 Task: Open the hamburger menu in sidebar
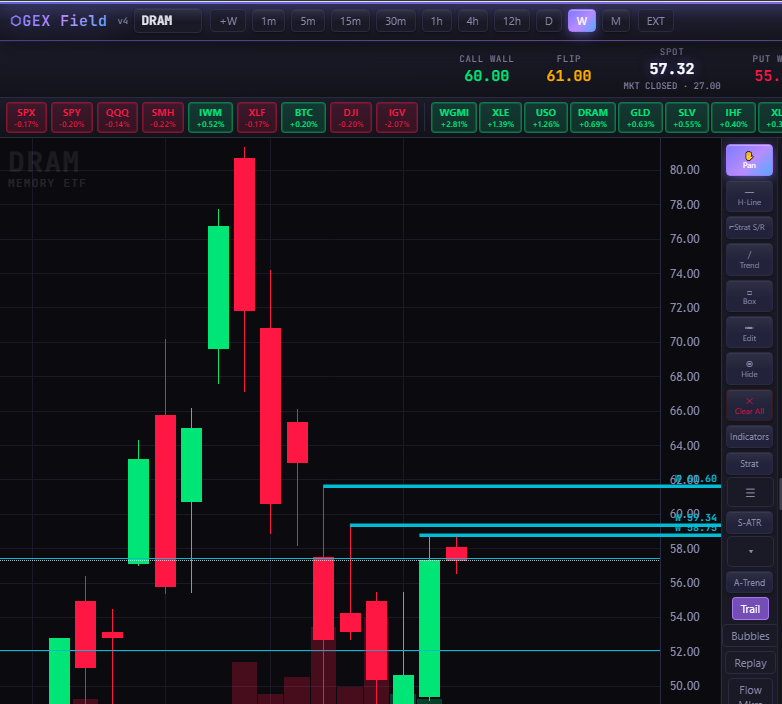750,493
